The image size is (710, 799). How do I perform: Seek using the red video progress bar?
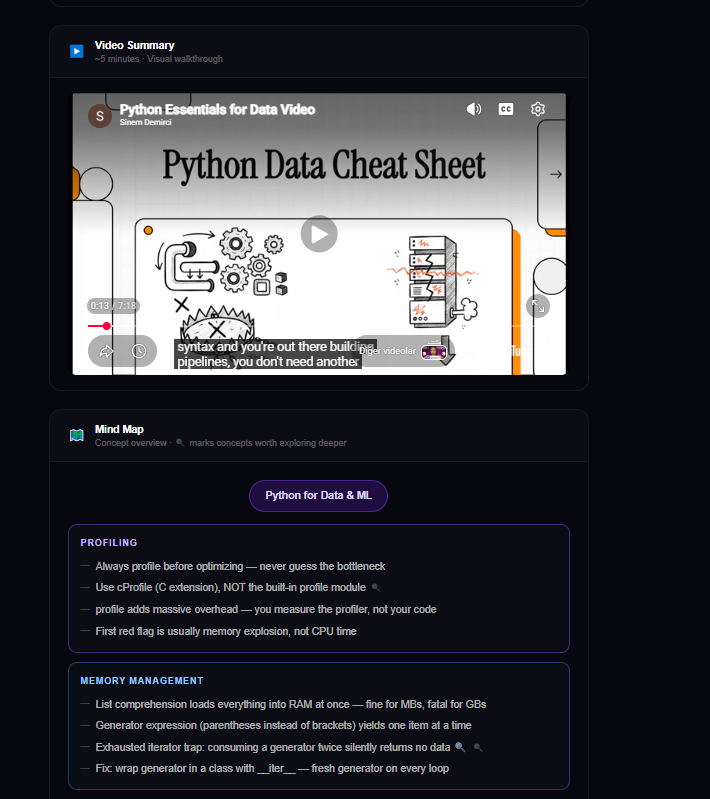click(x=111, y=326)
